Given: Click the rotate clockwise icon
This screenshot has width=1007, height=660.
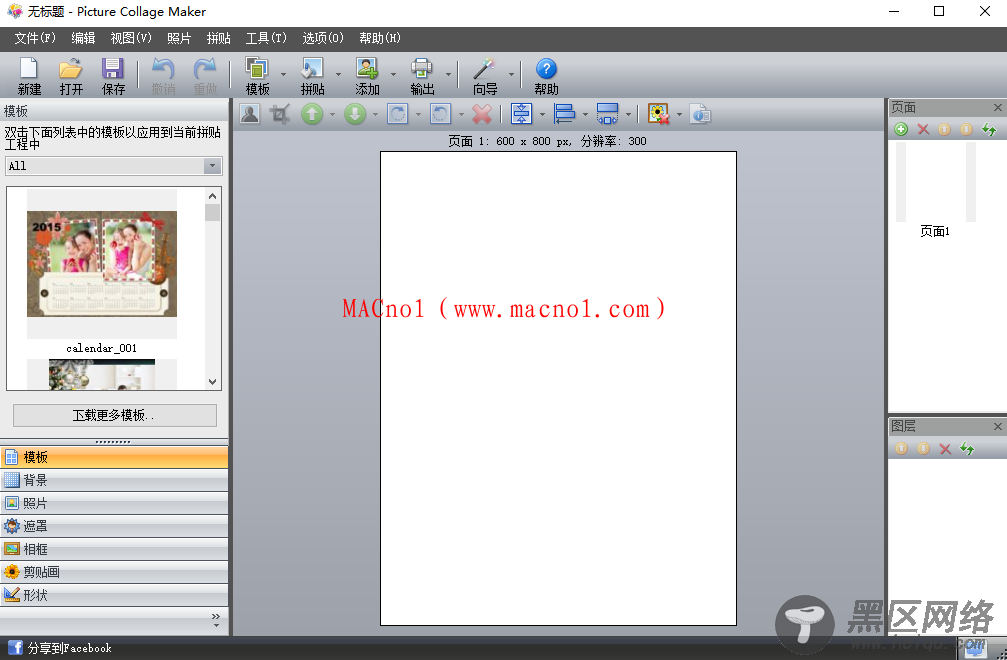Looking at the screenshot, I should click(x=398, y=114).
